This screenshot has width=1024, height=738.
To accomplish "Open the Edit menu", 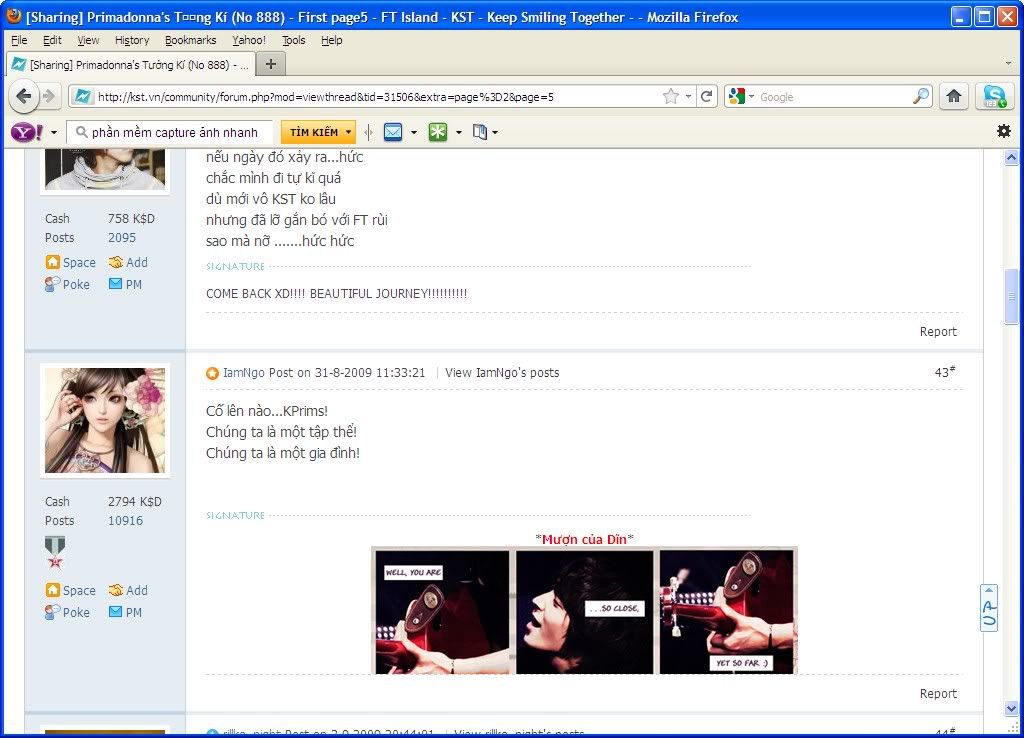I will [52, 40].
